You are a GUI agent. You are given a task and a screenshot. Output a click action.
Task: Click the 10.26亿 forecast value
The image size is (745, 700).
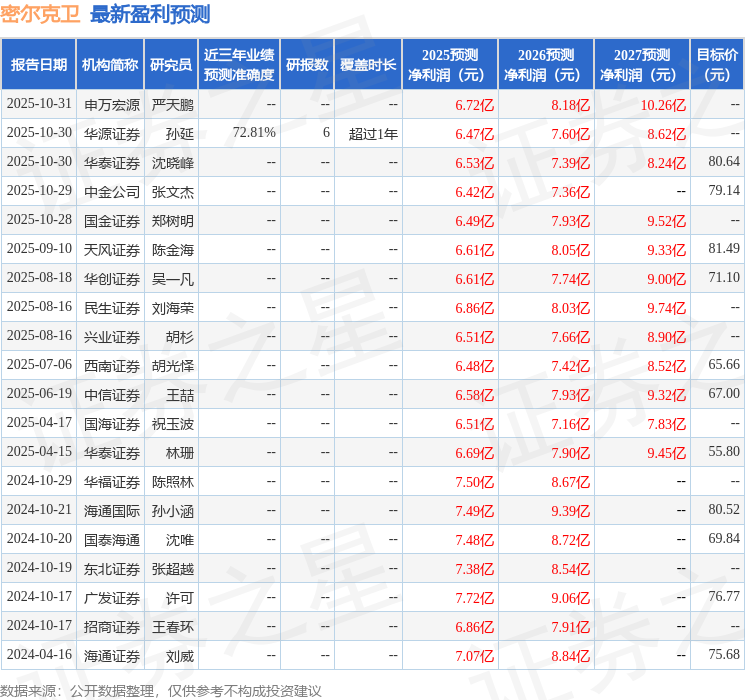pos(663,105)
